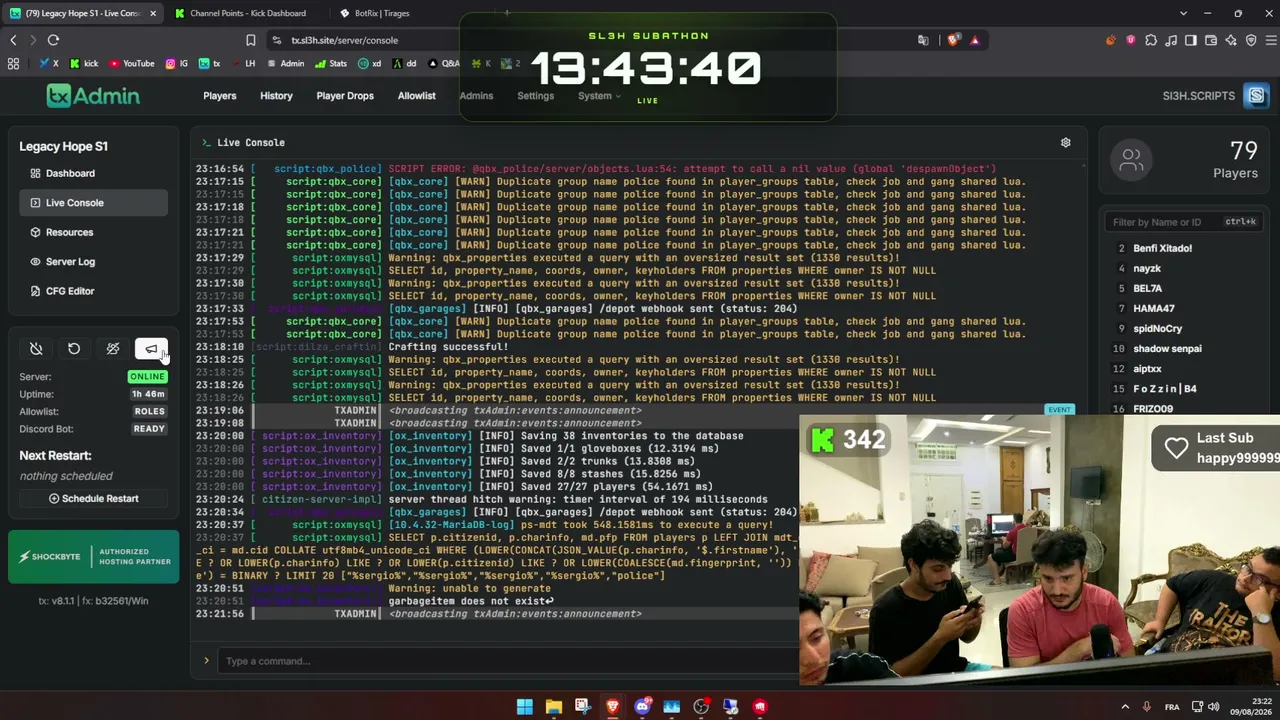Open the Dashboard in the sidebar

pyautogui.click(x=93, y=173)
